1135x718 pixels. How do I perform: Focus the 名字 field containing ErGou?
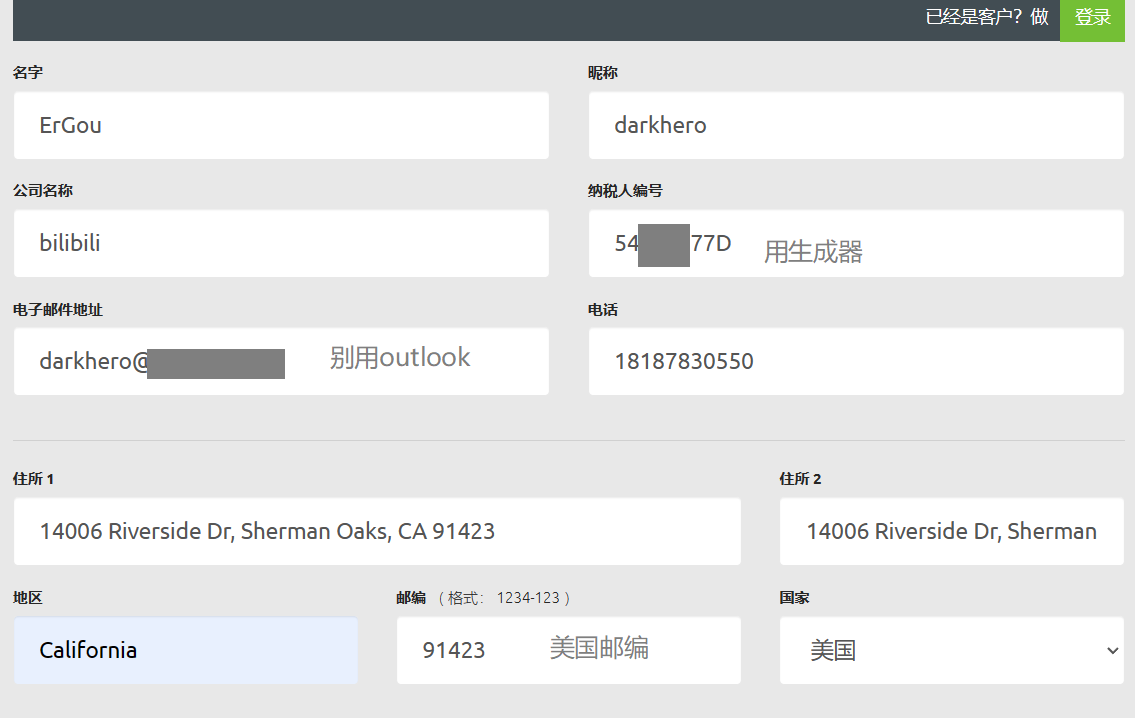(x=281, y=126)
